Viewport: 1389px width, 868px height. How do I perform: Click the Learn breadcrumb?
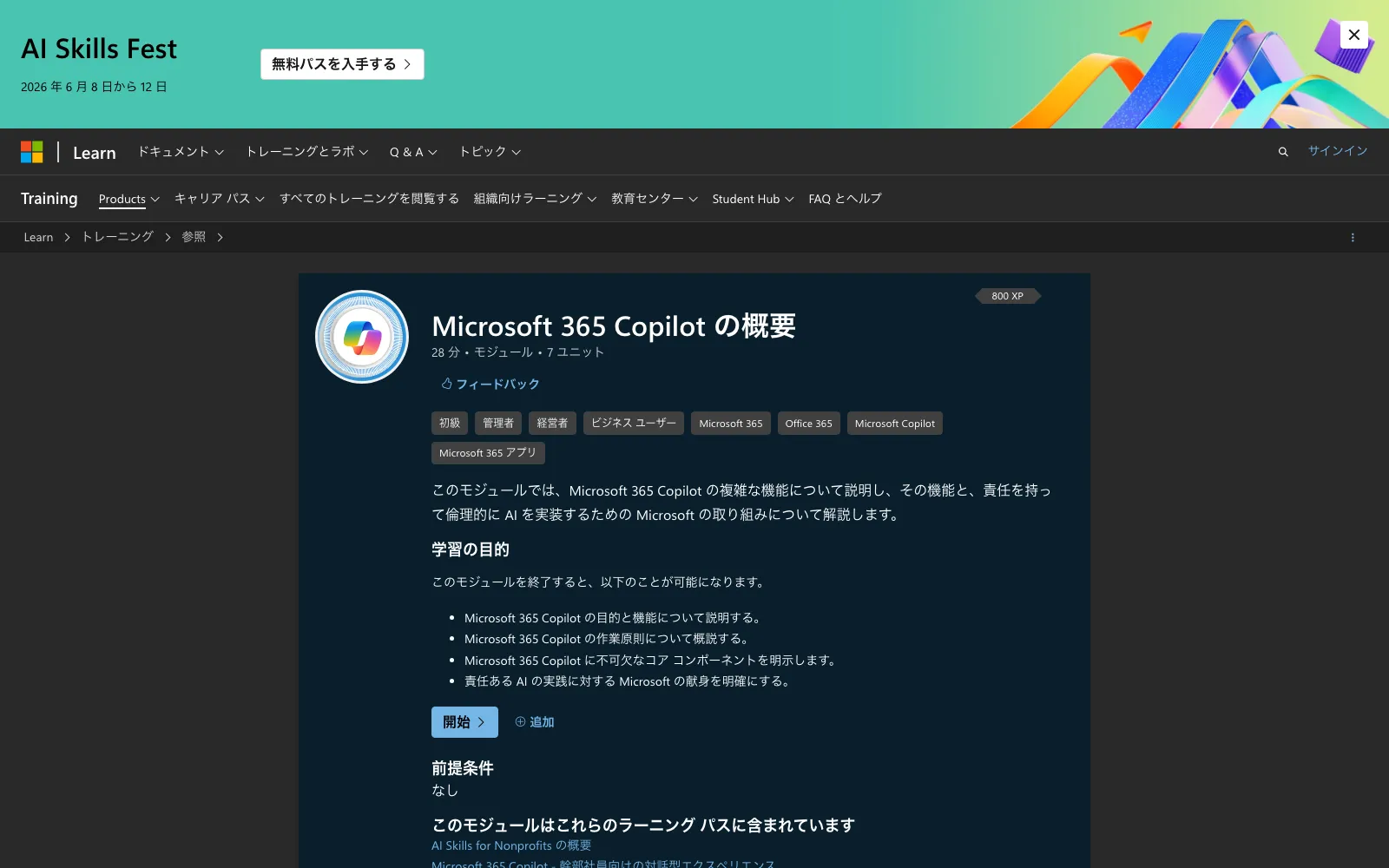(38, 237)
